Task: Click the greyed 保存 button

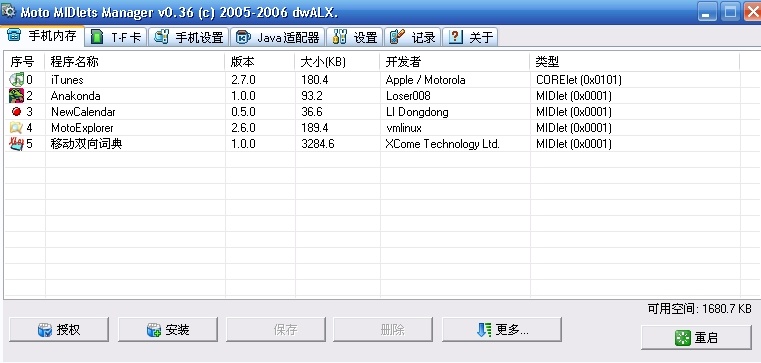Action: [276, 330]
